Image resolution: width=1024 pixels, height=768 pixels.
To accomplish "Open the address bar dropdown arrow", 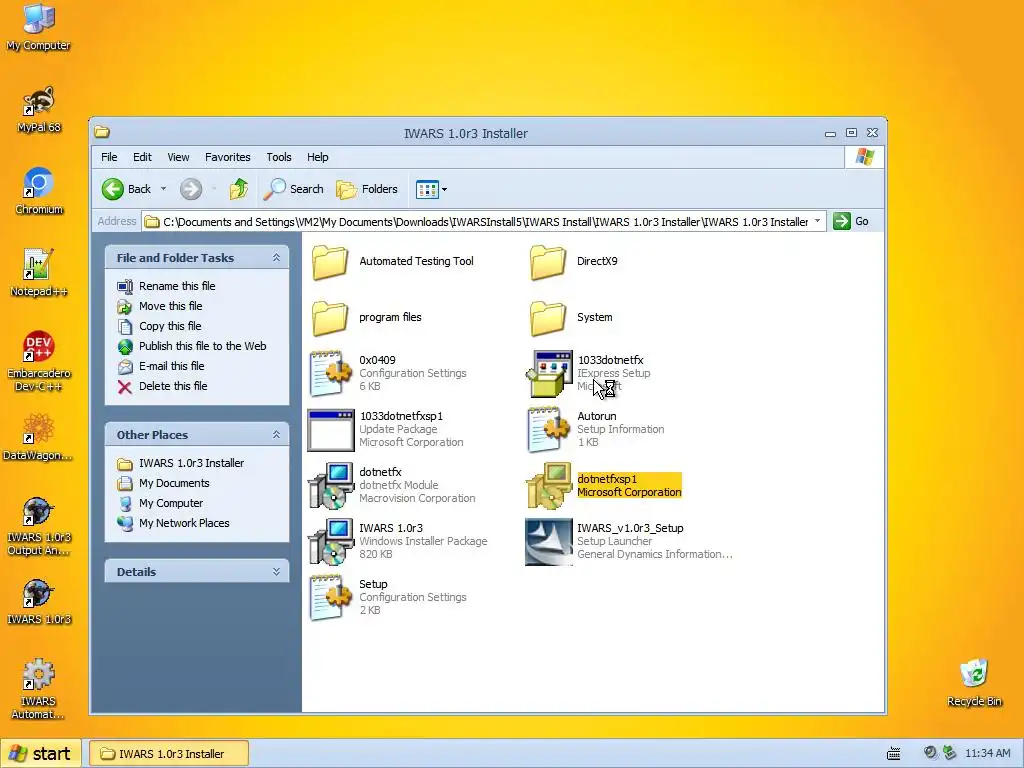I will point(817,221).
